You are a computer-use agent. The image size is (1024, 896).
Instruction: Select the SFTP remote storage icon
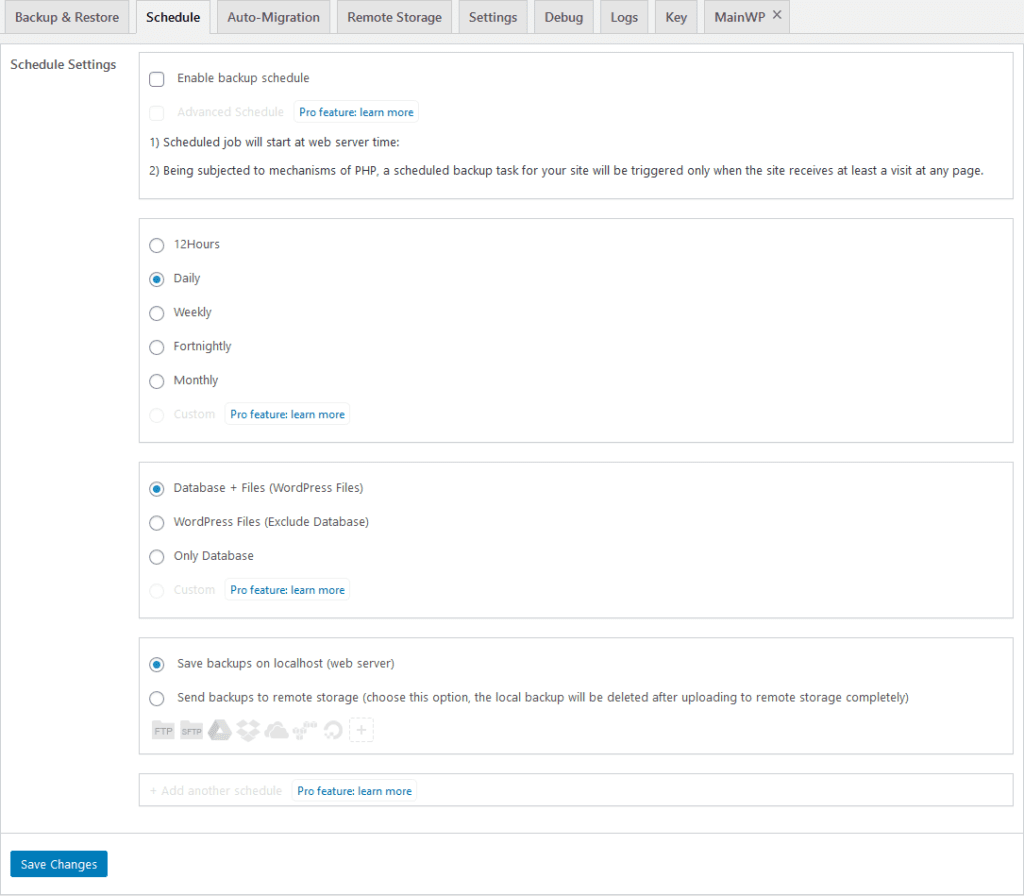click(x=191, y=730)
